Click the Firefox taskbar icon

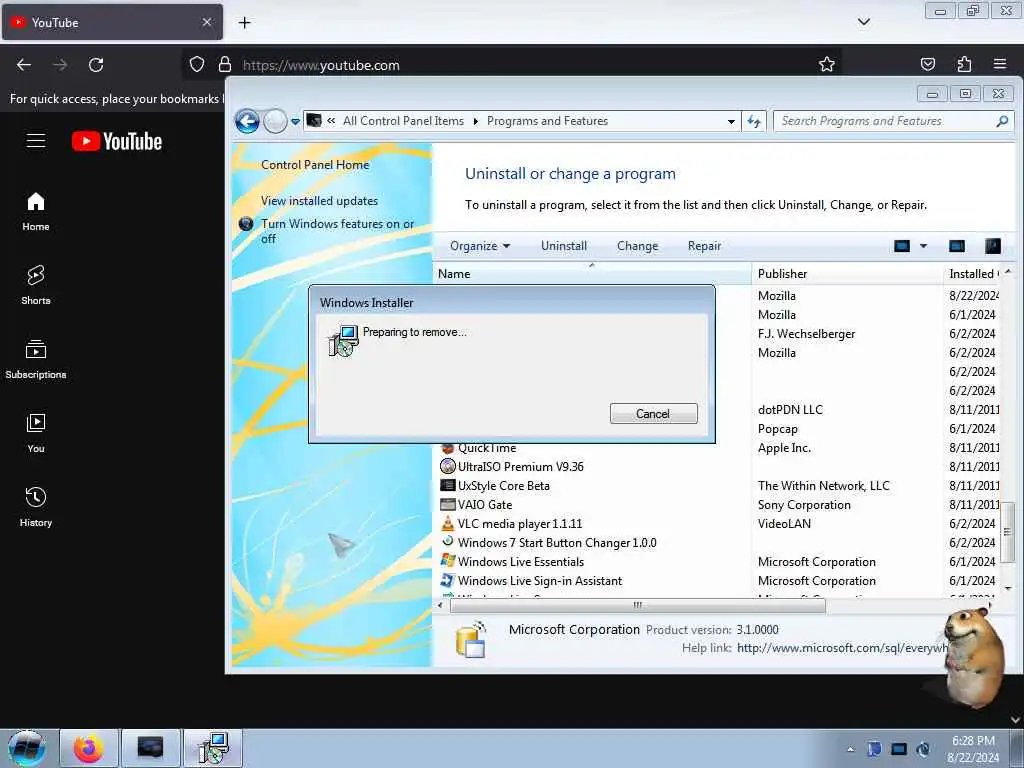click(88, 748)
